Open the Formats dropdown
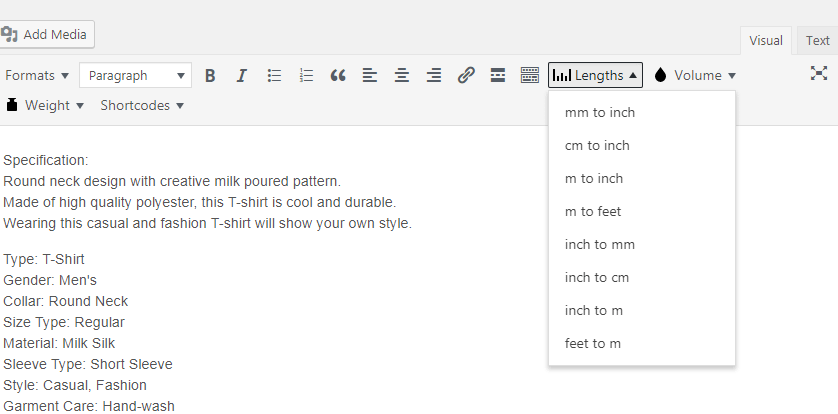This screenshot has height=414, width=838. (x=37, y=75)
